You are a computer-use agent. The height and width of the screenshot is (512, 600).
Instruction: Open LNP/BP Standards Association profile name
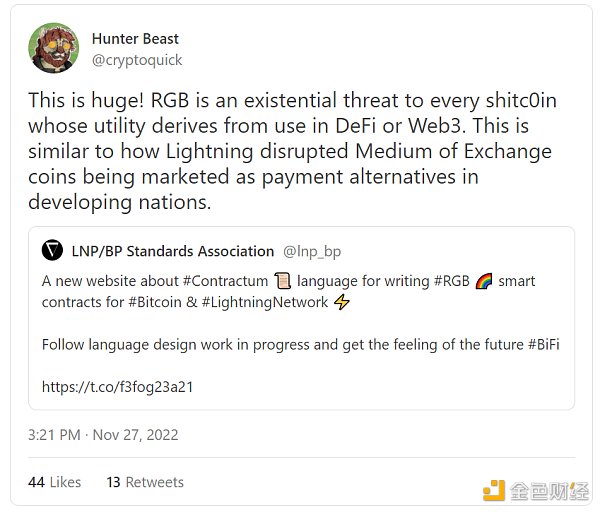click(172, 251)
